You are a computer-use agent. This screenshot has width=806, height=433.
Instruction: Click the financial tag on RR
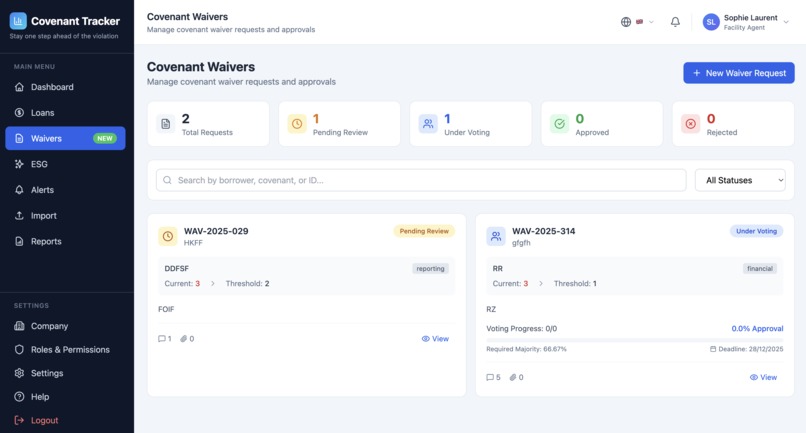pyautogui.click(x=760, y=268)
